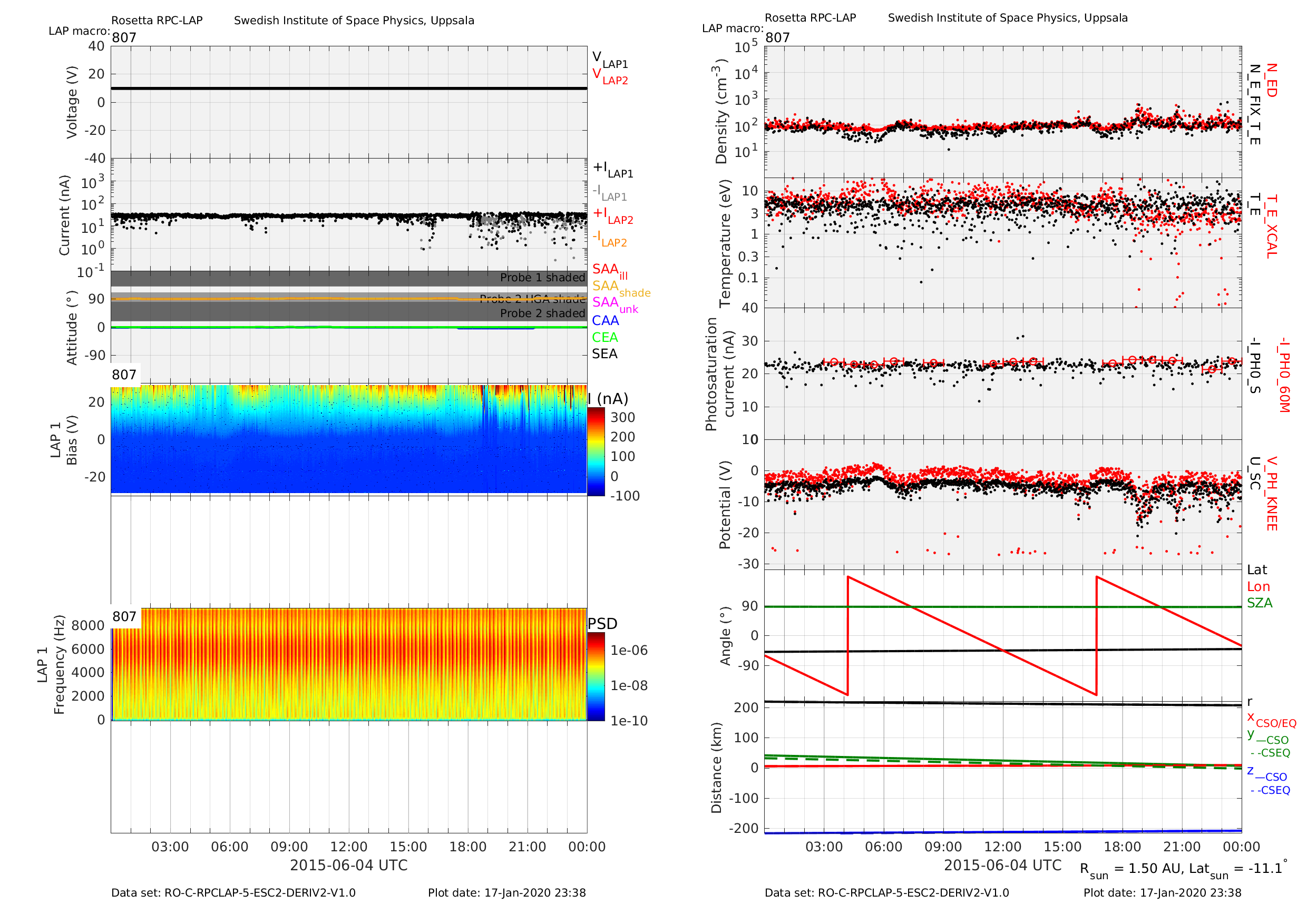
Task: Click the 807 macro tag on bias spectrogram
Action: click(x=124, y=375)
